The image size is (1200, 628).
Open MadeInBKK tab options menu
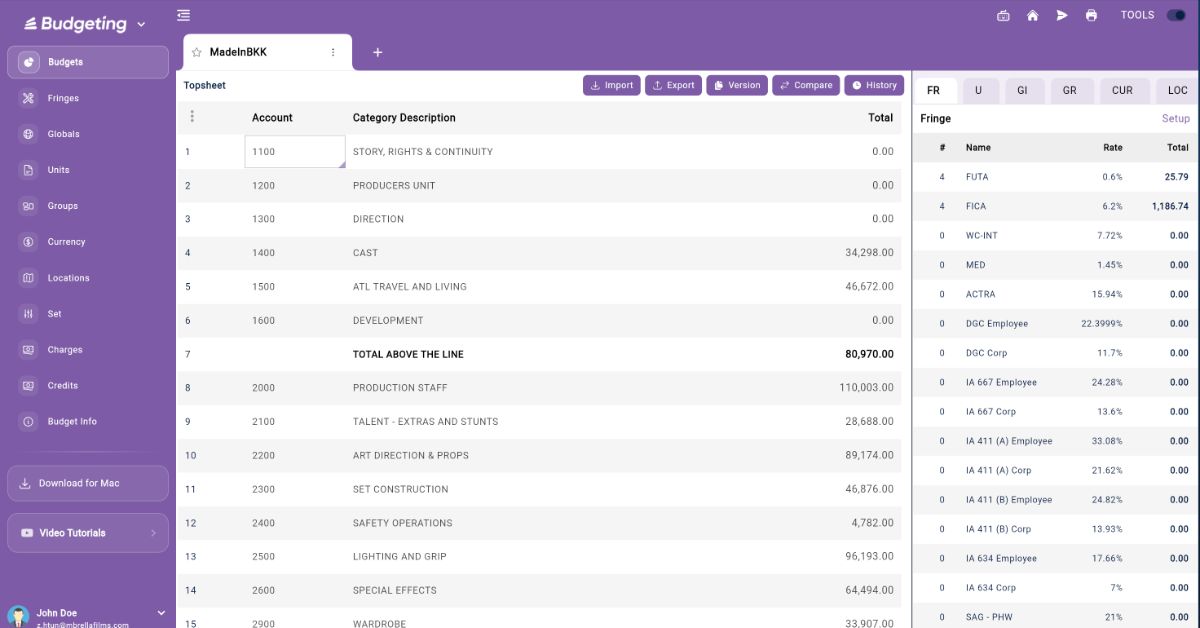point(333,52)
